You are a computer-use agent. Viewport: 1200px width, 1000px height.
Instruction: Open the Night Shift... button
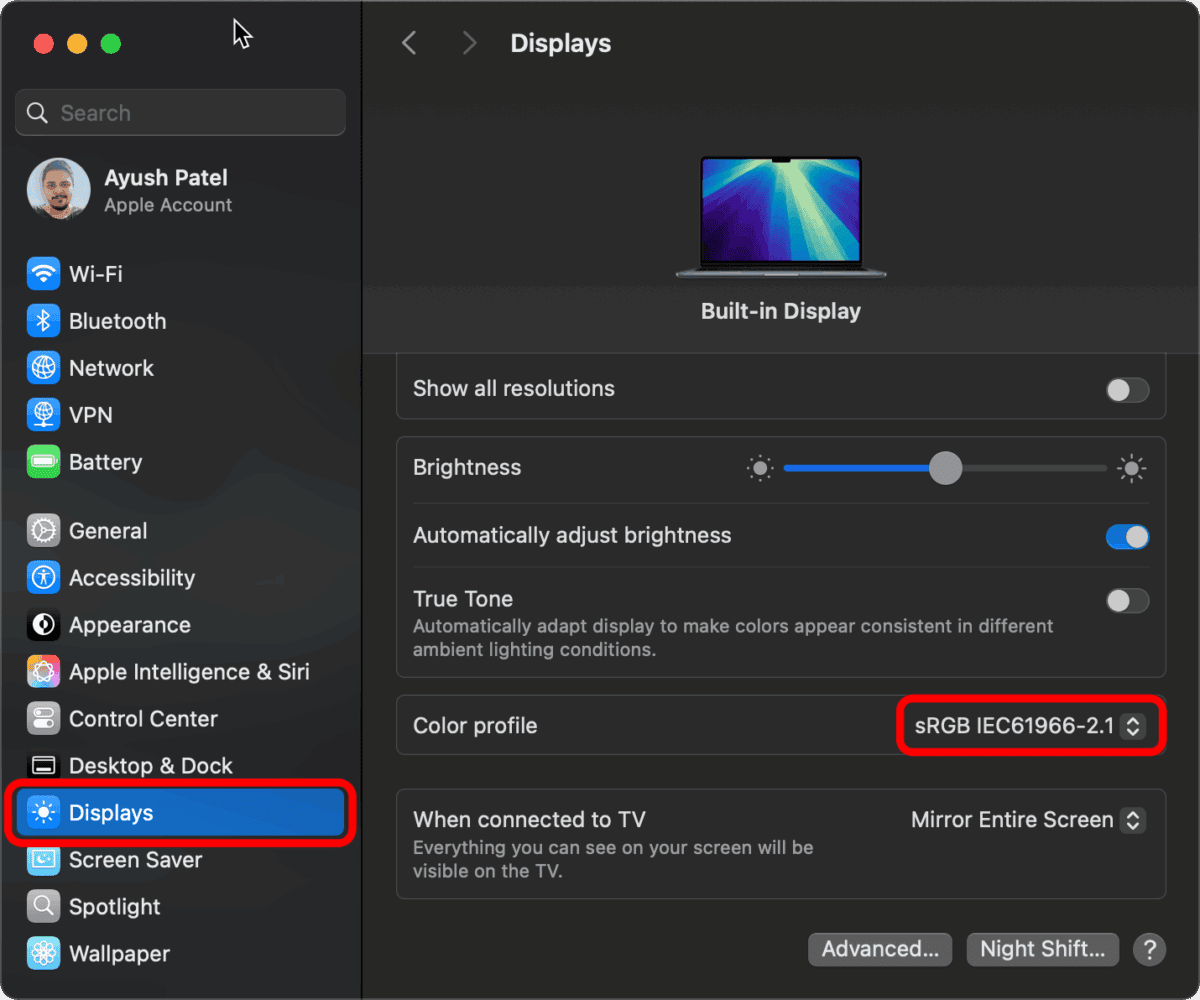[x=1042, y=949]
